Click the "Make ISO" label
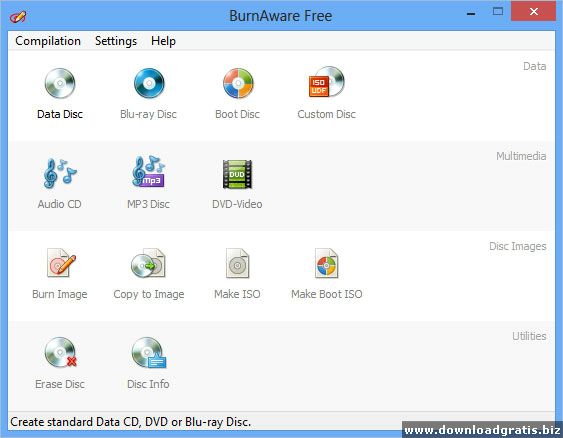This screenshot has width=563, height=438. [237, 294]
